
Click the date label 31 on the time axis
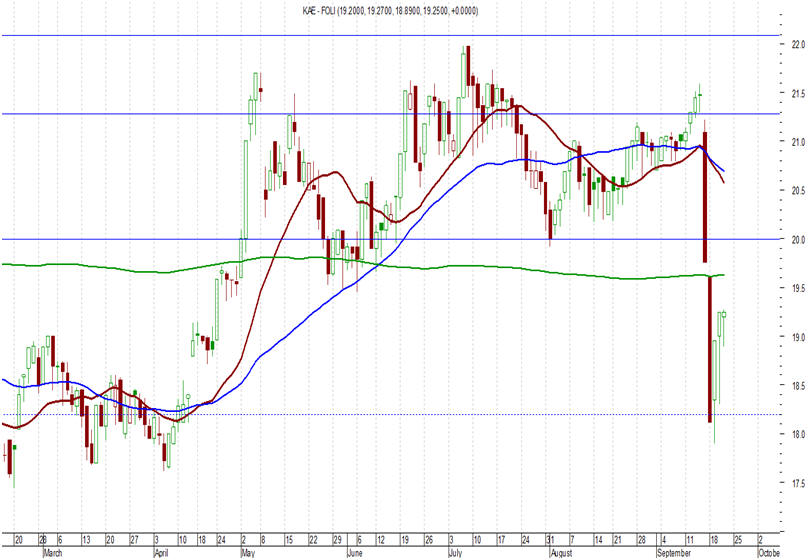click(549, 540)
